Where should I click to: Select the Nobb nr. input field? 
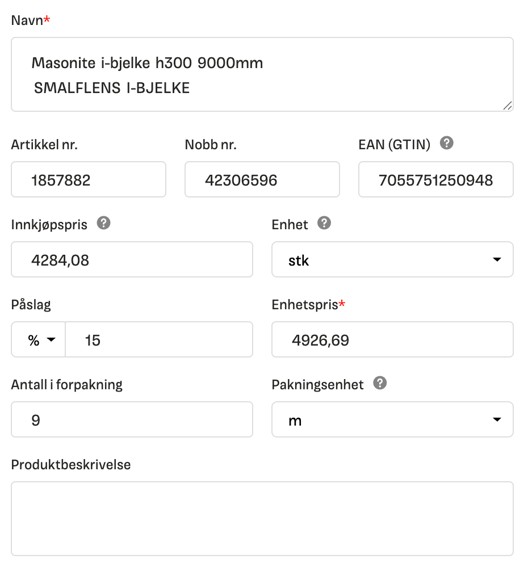tap(262, 179)
